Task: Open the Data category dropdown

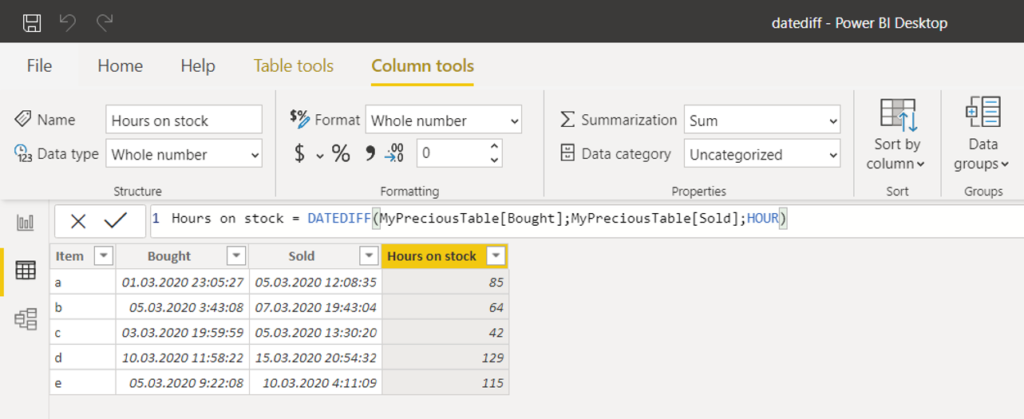Action: point(762,155)
